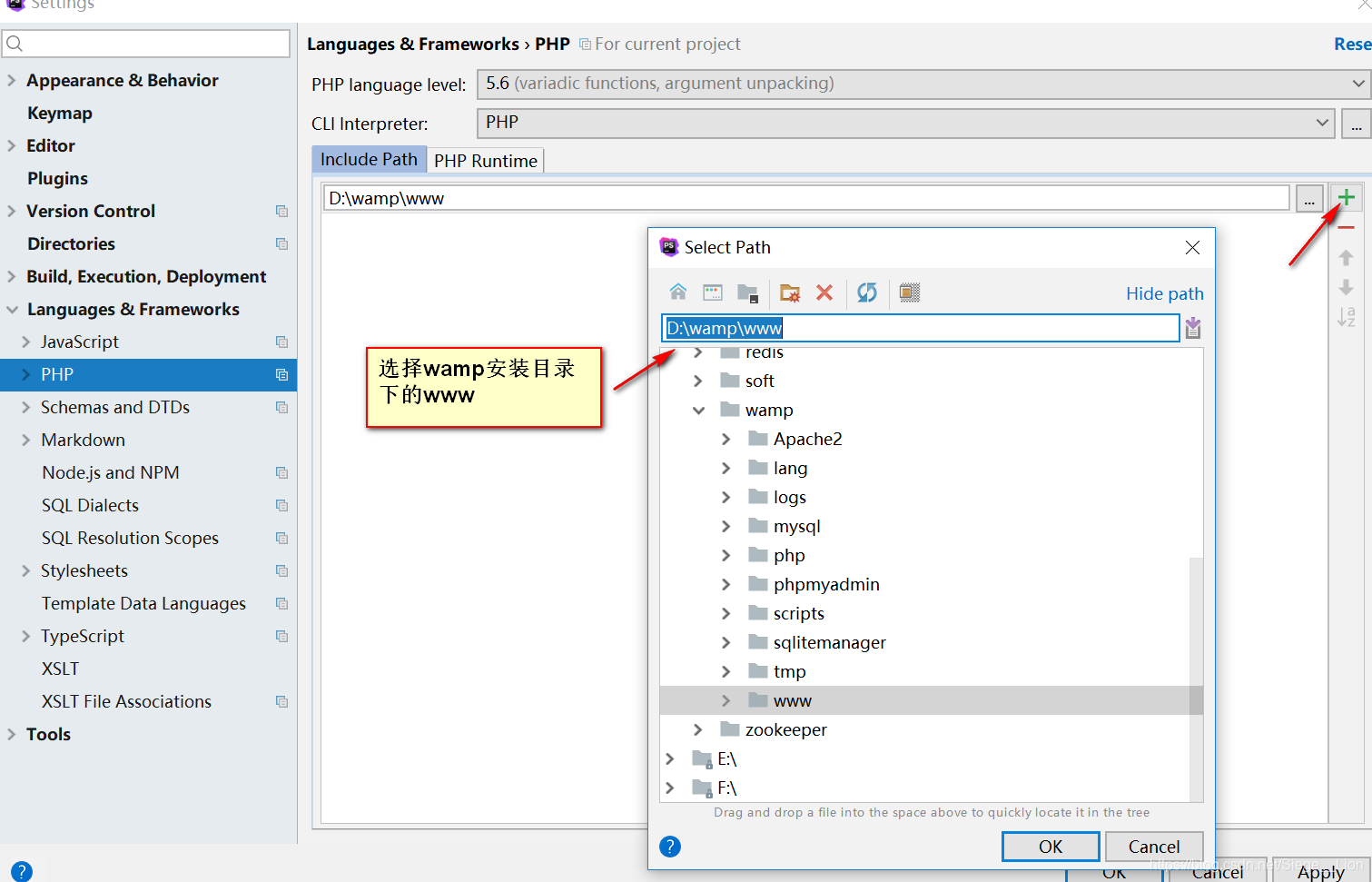This screenshot has height=882, width=1372.
Task: Select Node.js and NPM settings
Action: (110, 472)
